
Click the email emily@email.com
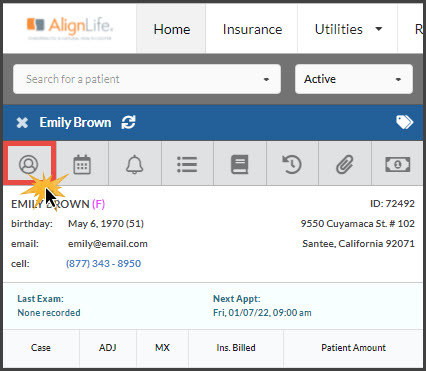click(108, 244)
